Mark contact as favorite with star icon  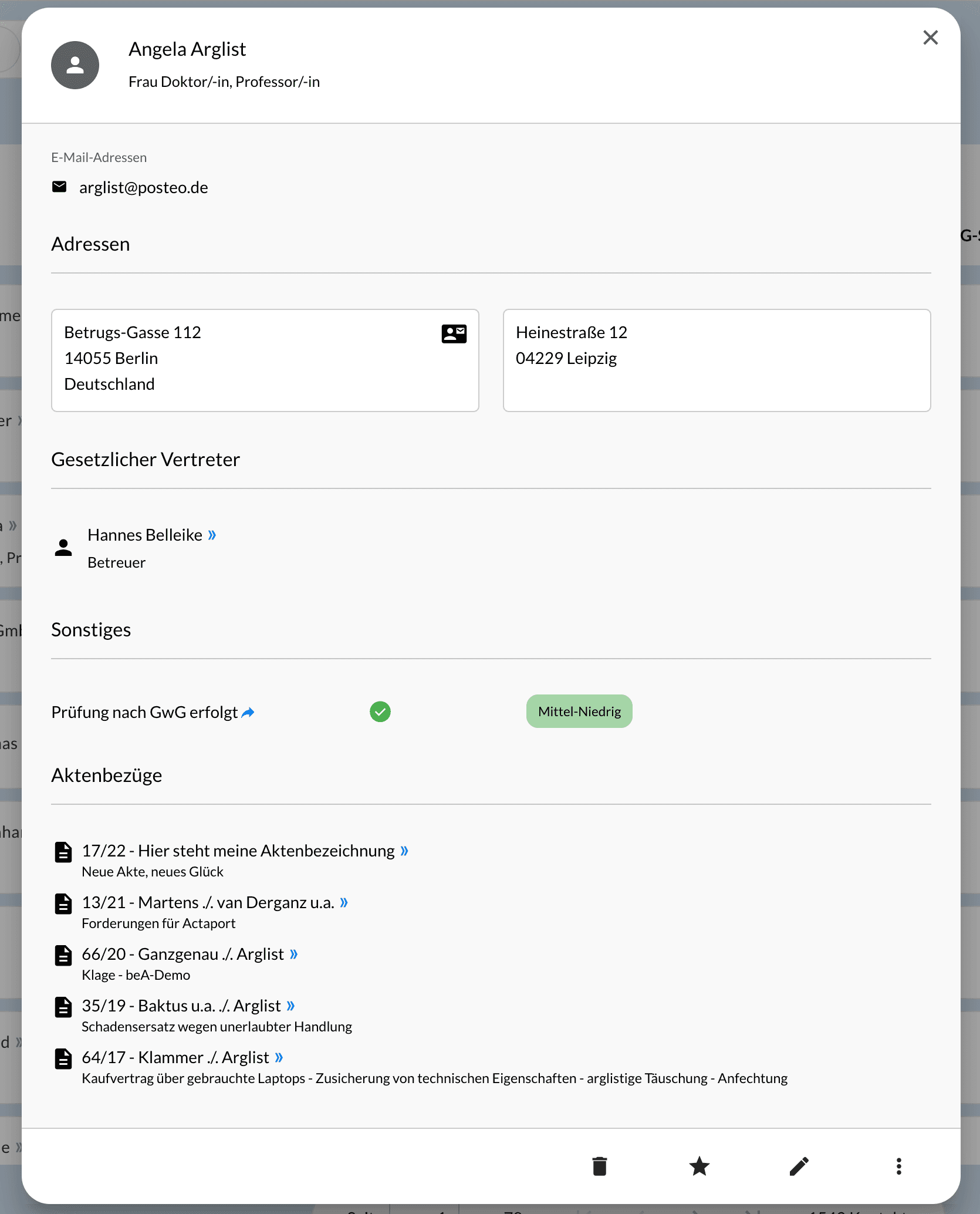pos(699,1166)
